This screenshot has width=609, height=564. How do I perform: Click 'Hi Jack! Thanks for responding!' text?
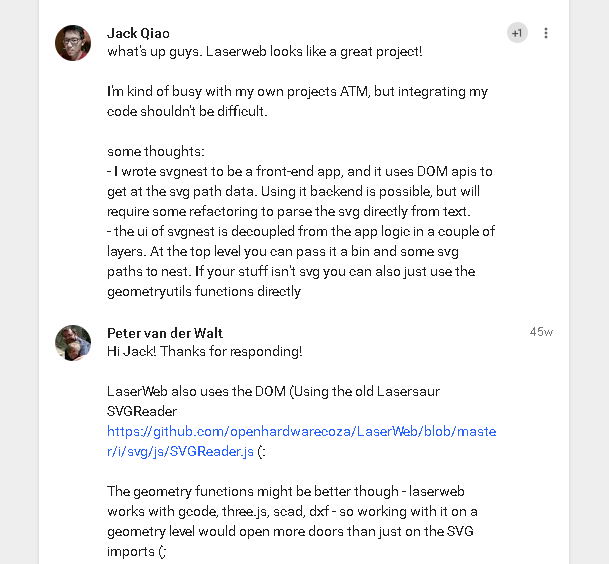pyautogui.click(x=205, y=352)
